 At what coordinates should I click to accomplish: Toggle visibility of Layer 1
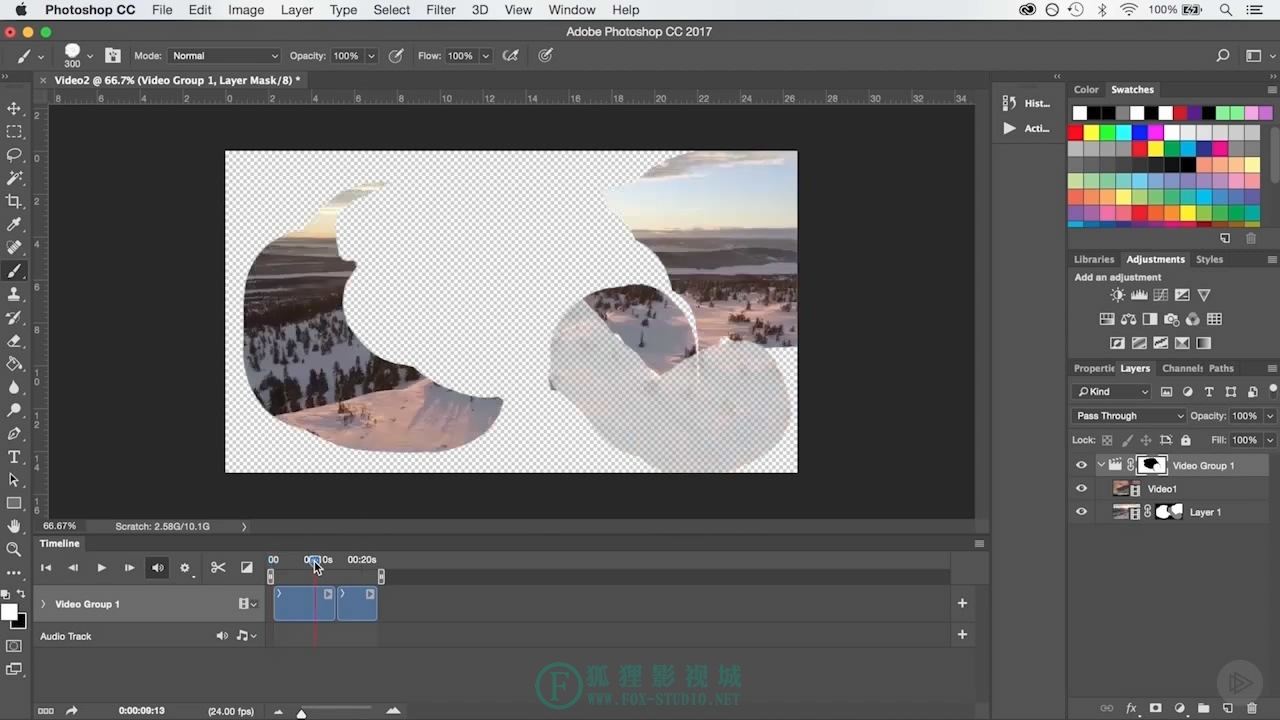(x=1081, y=512)
